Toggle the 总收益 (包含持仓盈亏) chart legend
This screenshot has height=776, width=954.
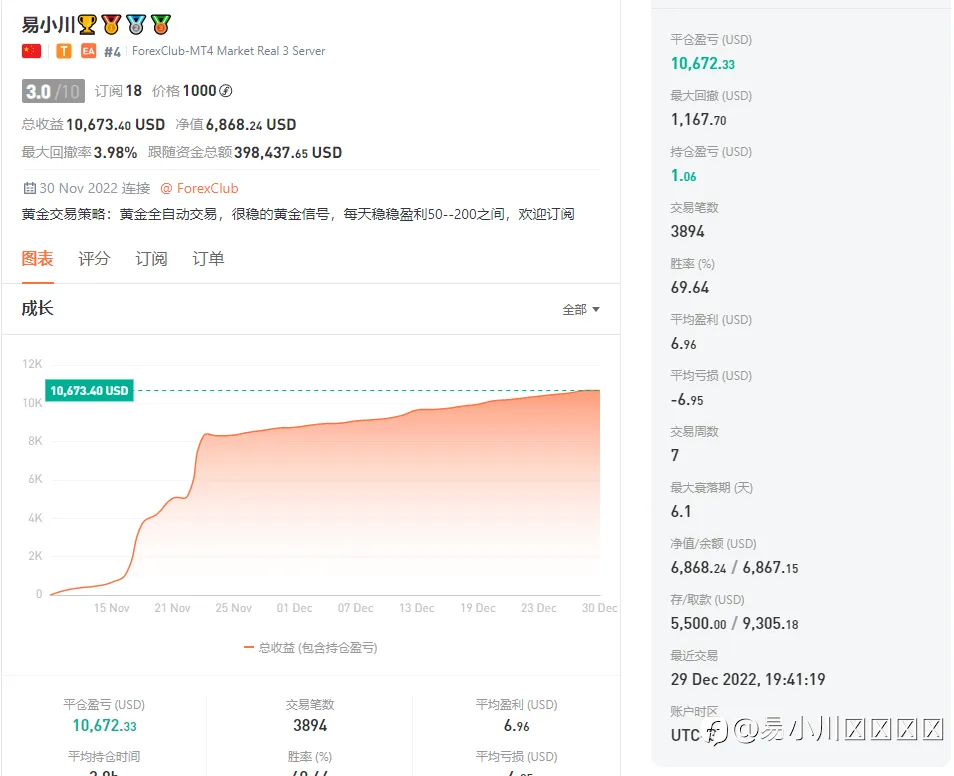tap(310, 648)
